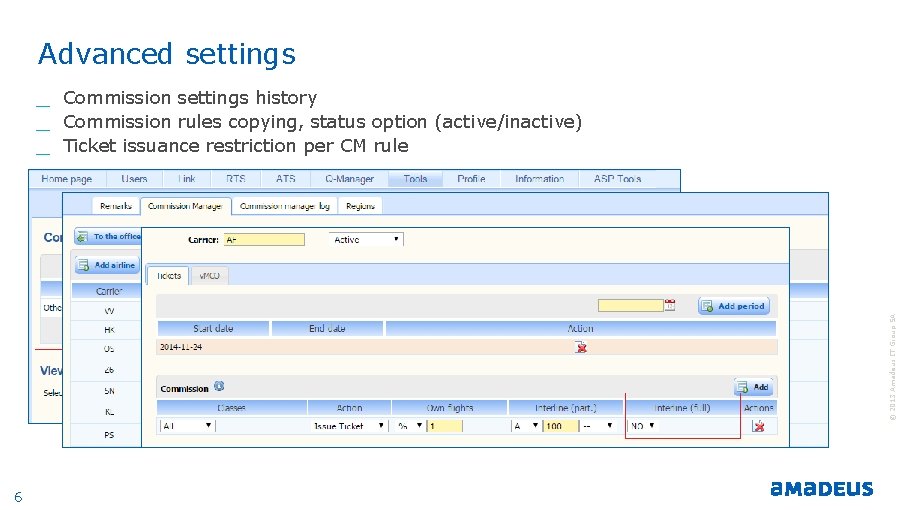Open Q-Manager menu in back window
The image size is (907, 510).
coord(349,179)
